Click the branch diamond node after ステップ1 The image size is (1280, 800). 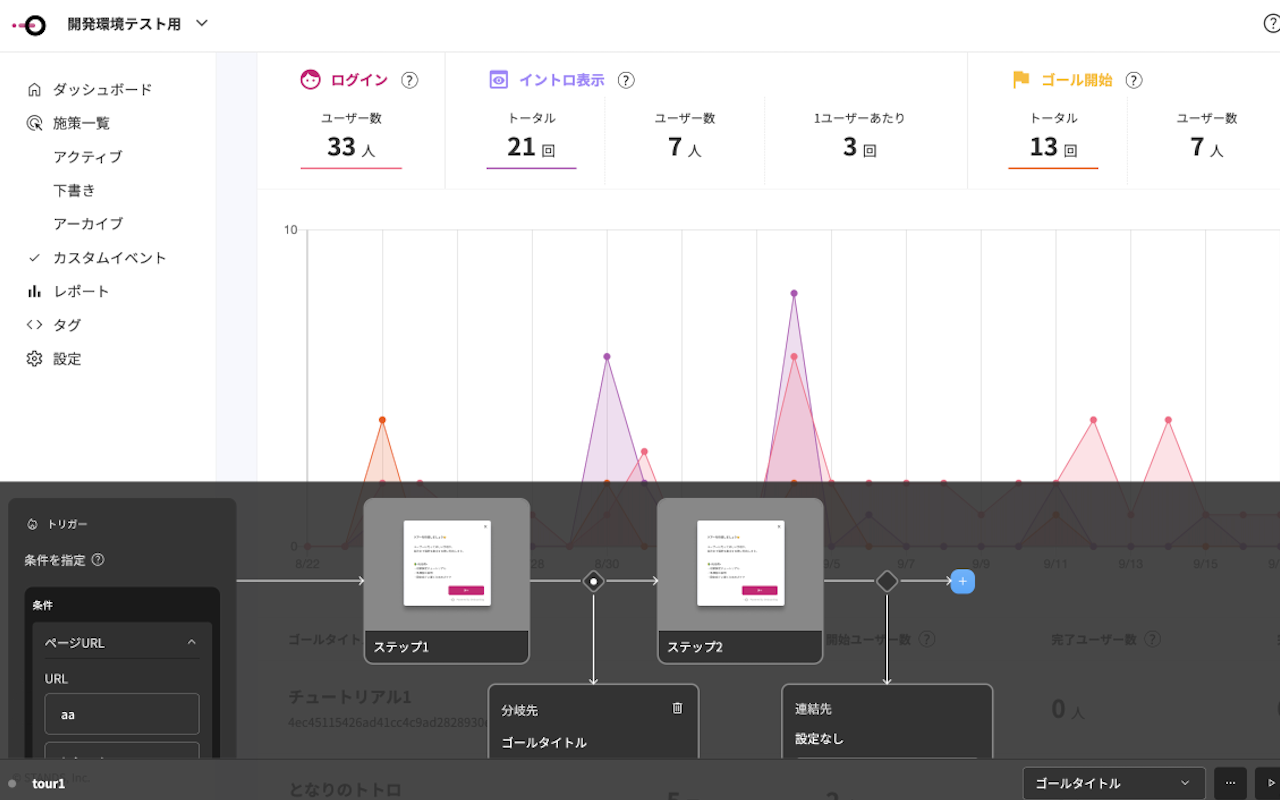(x=593, y=581)
